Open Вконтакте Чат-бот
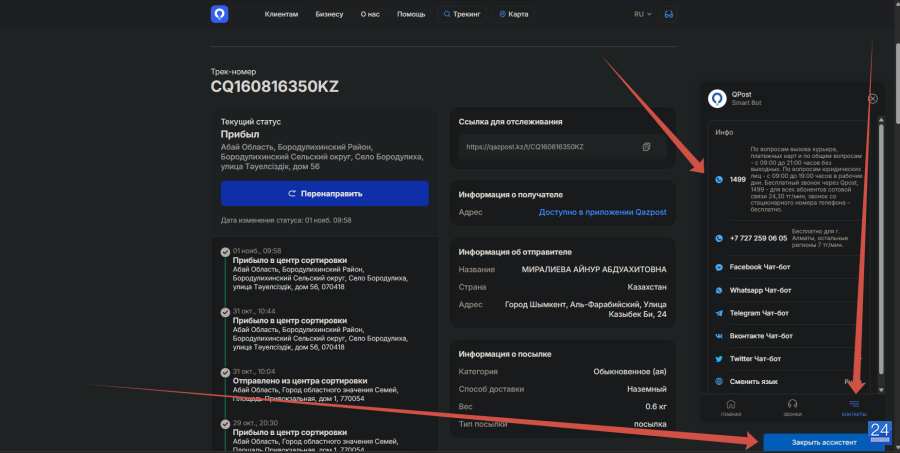 click(x=760, y=336)
